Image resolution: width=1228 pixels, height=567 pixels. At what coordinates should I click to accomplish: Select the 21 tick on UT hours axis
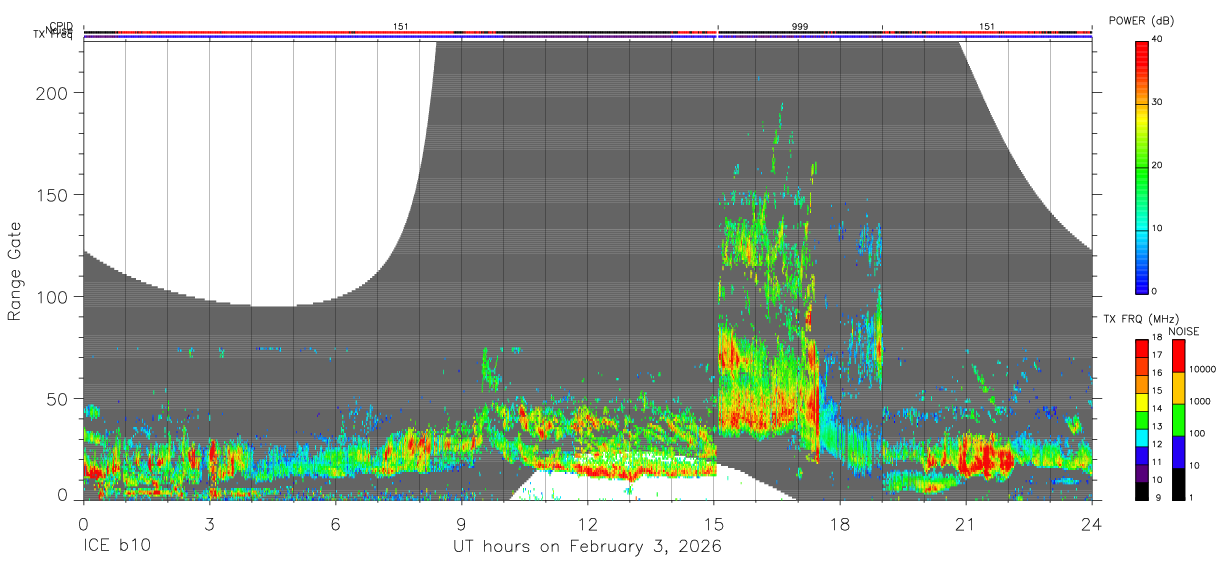(x=966, y=522)
